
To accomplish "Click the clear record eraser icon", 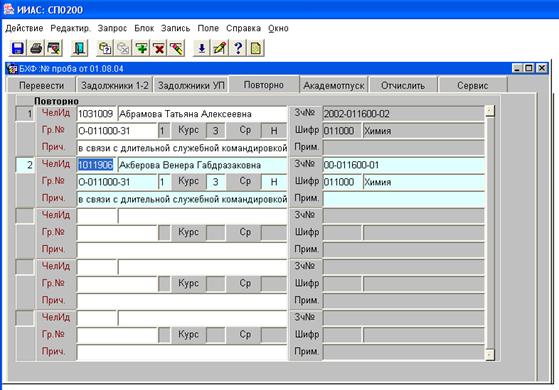I will pyautogui.click(x=176, y=48).
